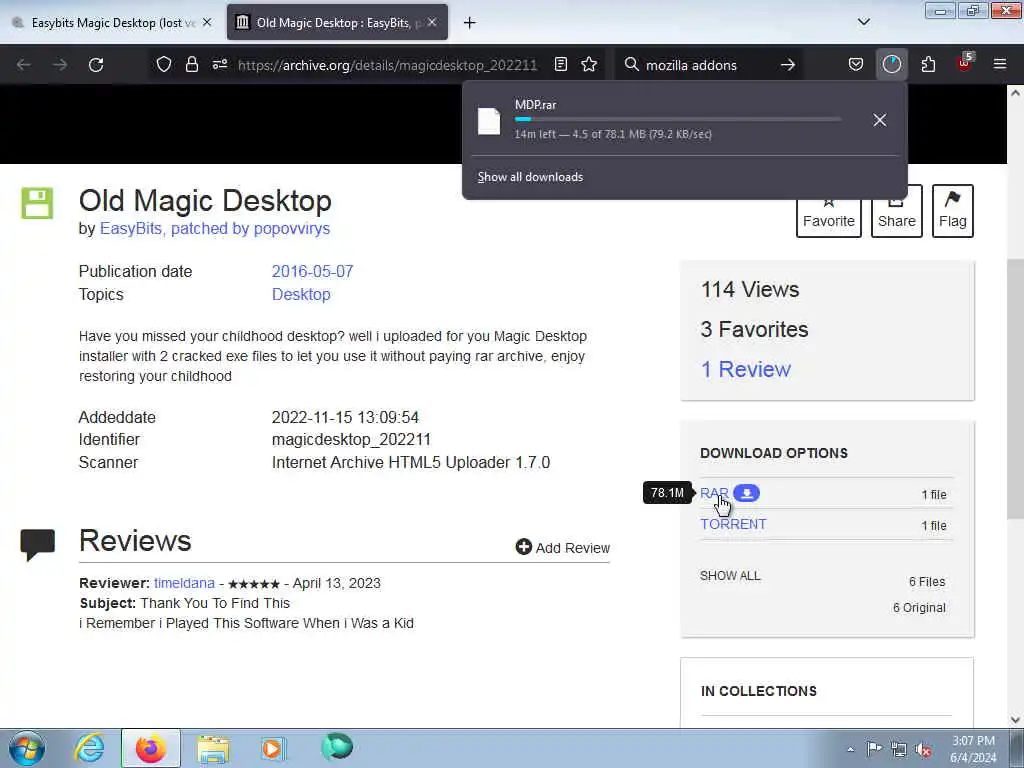Open publication date 2016-05-07 link

[312, 271]
